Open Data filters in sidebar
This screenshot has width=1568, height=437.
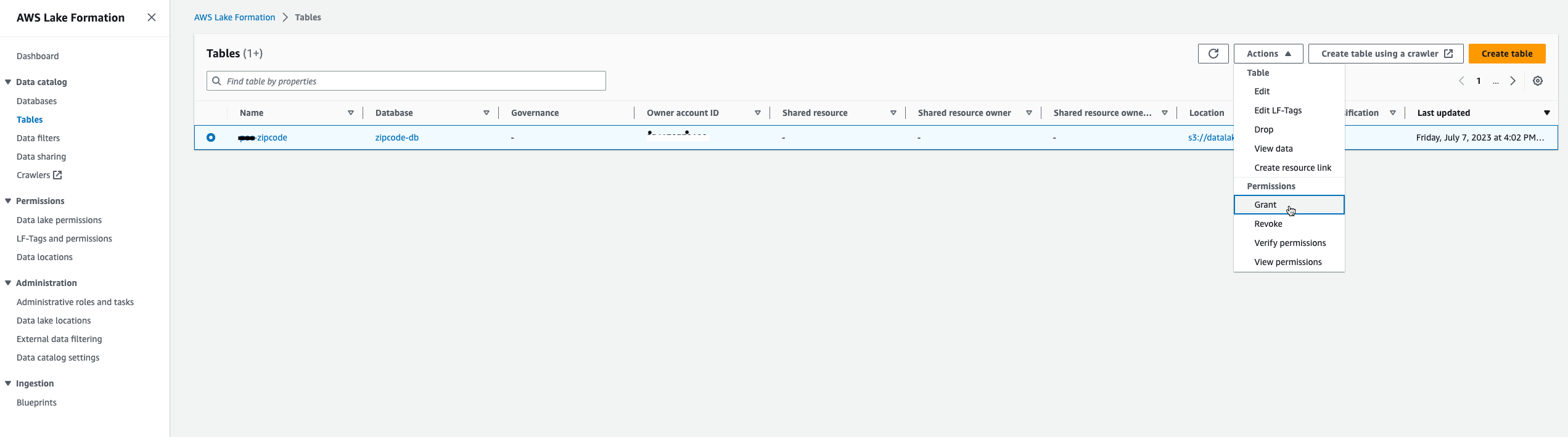[38, 138]
